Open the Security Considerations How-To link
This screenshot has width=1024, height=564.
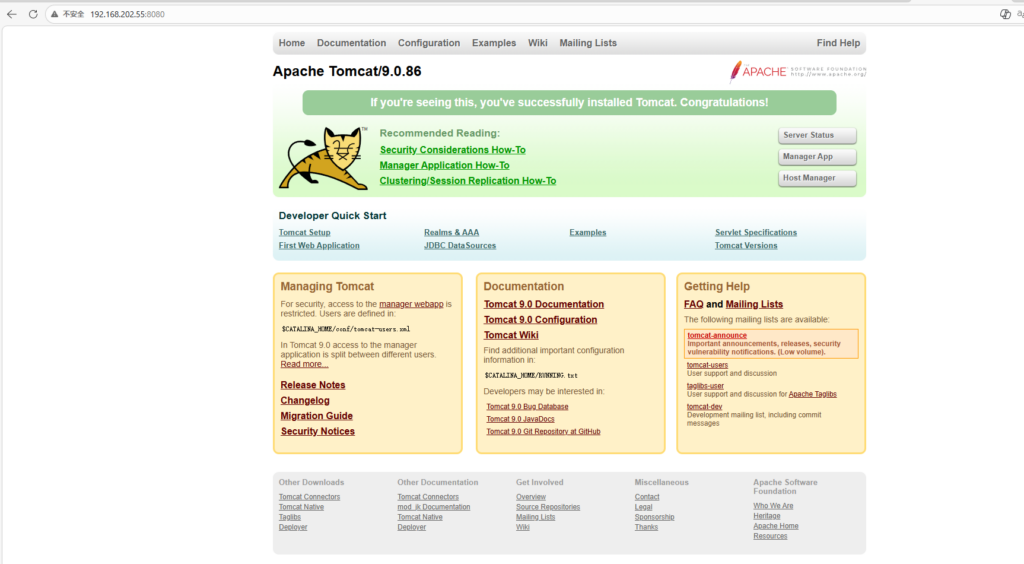(x=452, y=150)
